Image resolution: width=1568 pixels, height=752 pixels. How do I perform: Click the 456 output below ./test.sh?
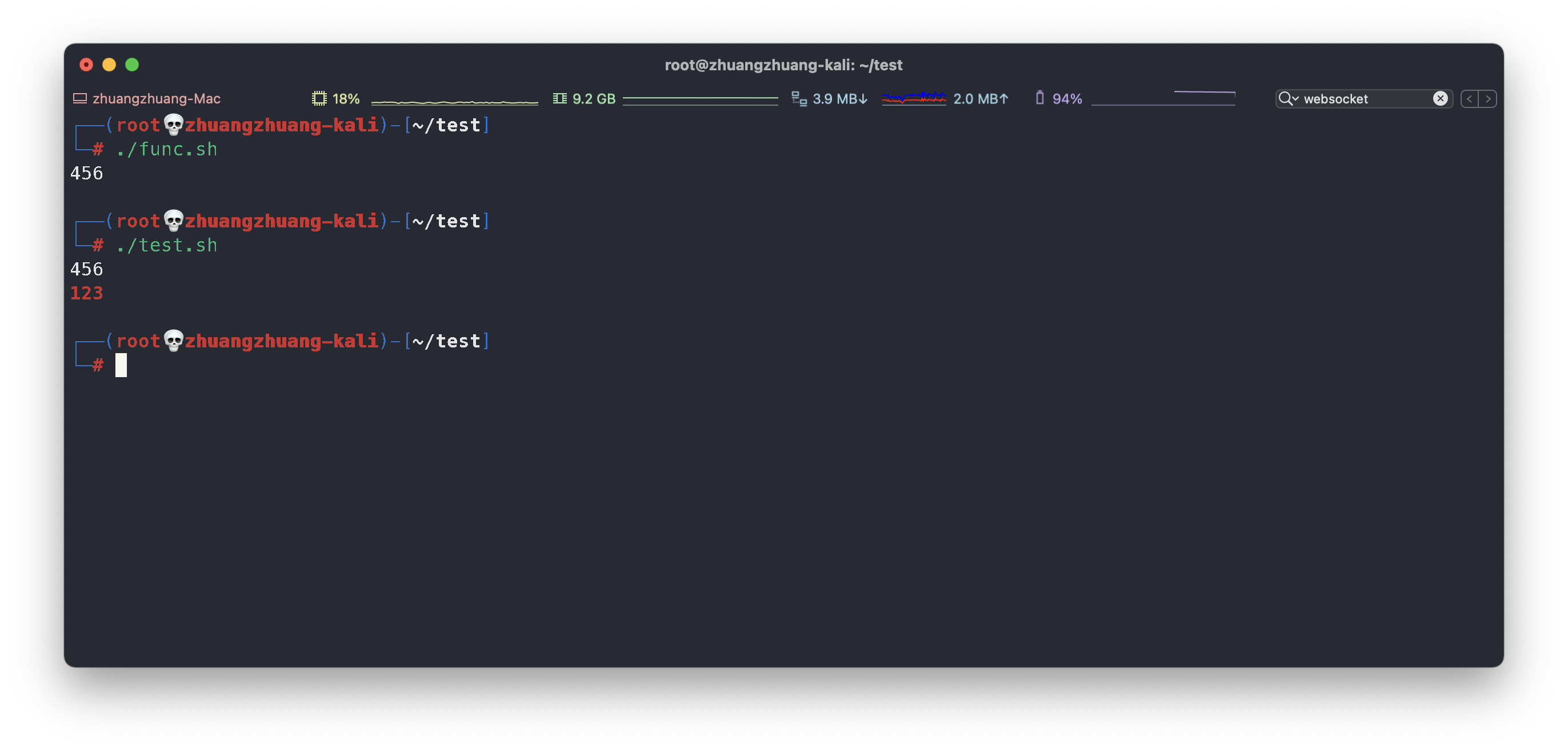[x=86, y=269]
